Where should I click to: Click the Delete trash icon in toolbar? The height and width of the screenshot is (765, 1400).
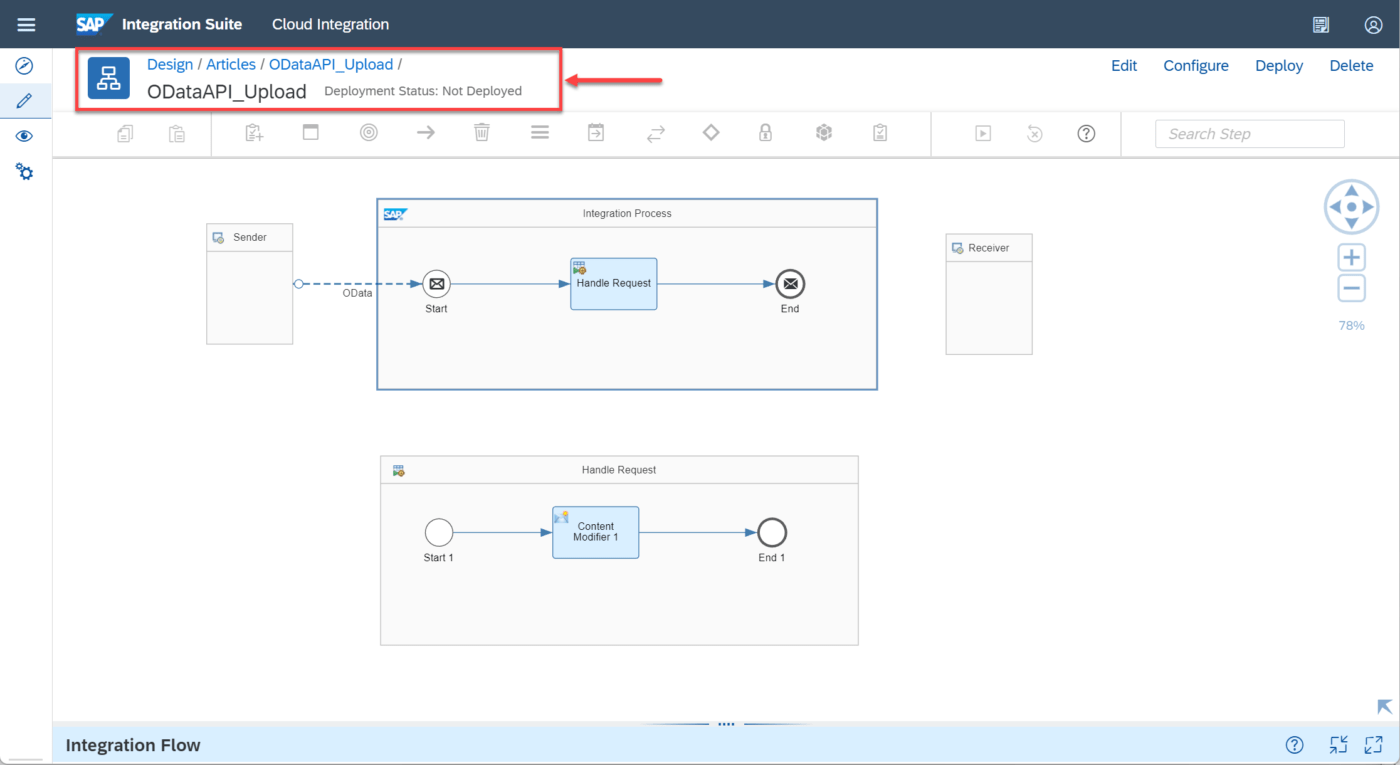[x=482, y=132]
